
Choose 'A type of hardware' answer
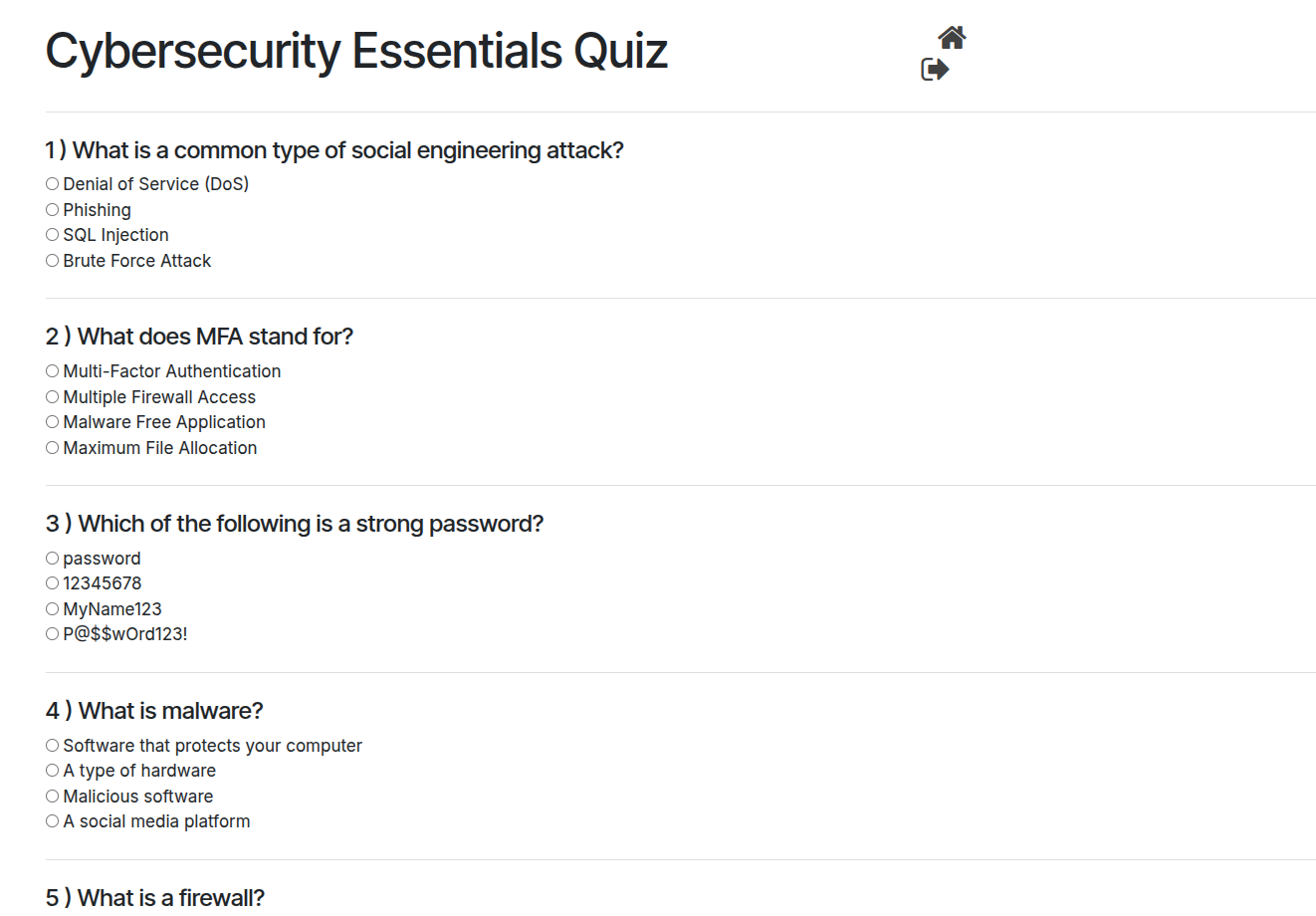(52, 771)
